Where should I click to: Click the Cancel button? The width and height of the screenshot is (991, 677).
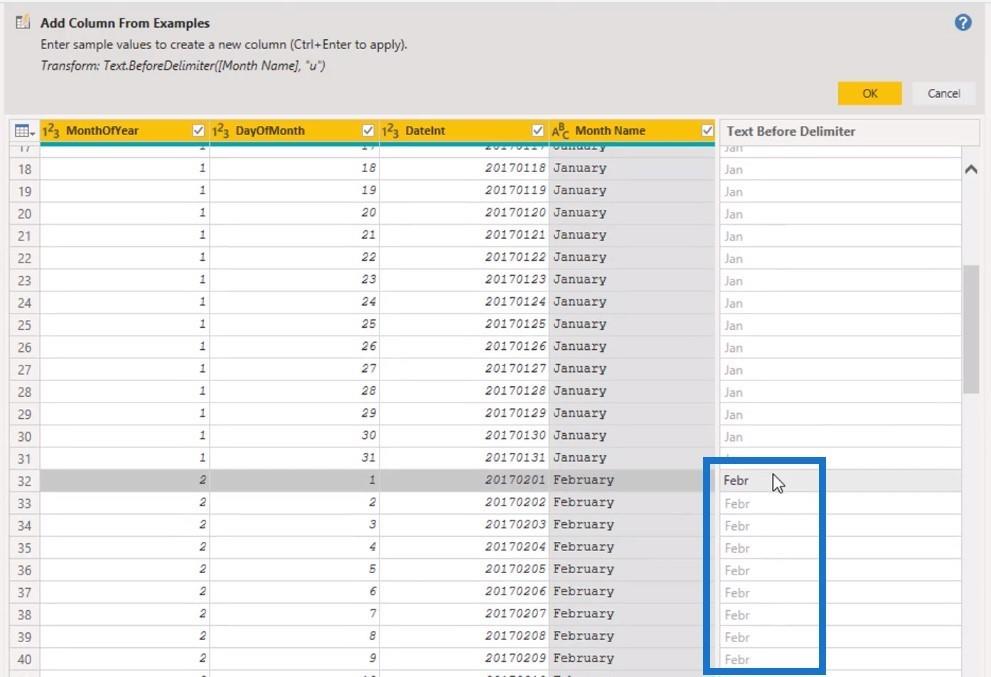944,94
